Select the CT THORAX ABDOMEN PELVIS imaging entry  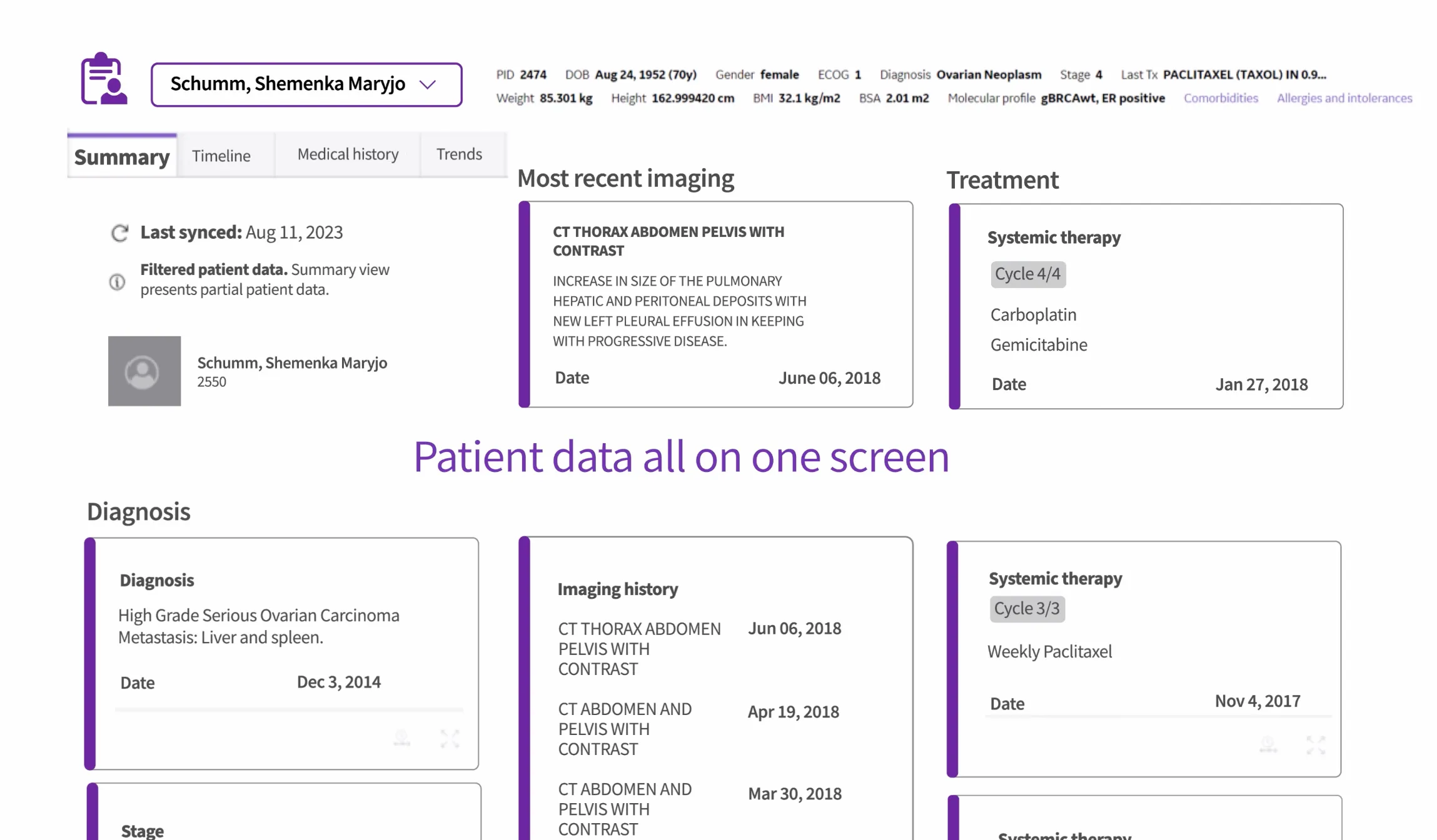640,649
